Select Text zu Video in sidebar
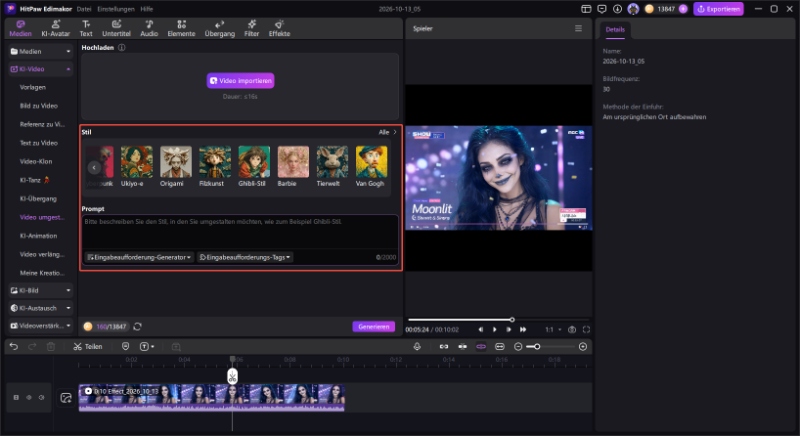This screenshot has height=436, width=800. point(39,143)
